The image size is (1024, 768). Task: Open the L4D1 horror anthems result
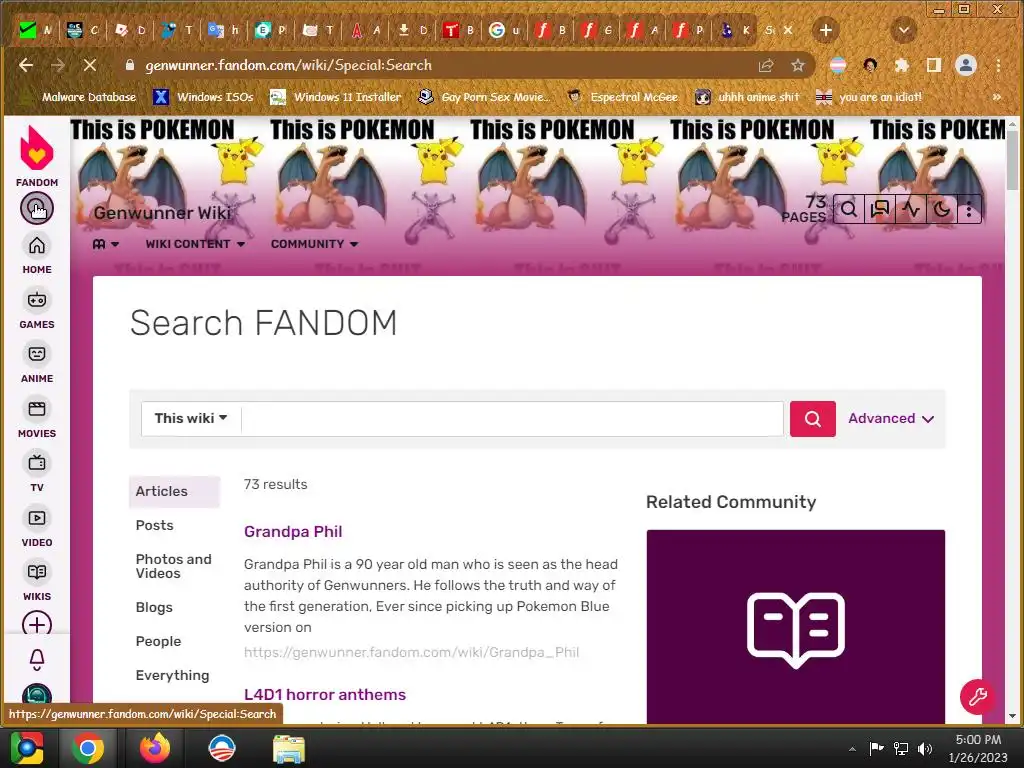325,694
